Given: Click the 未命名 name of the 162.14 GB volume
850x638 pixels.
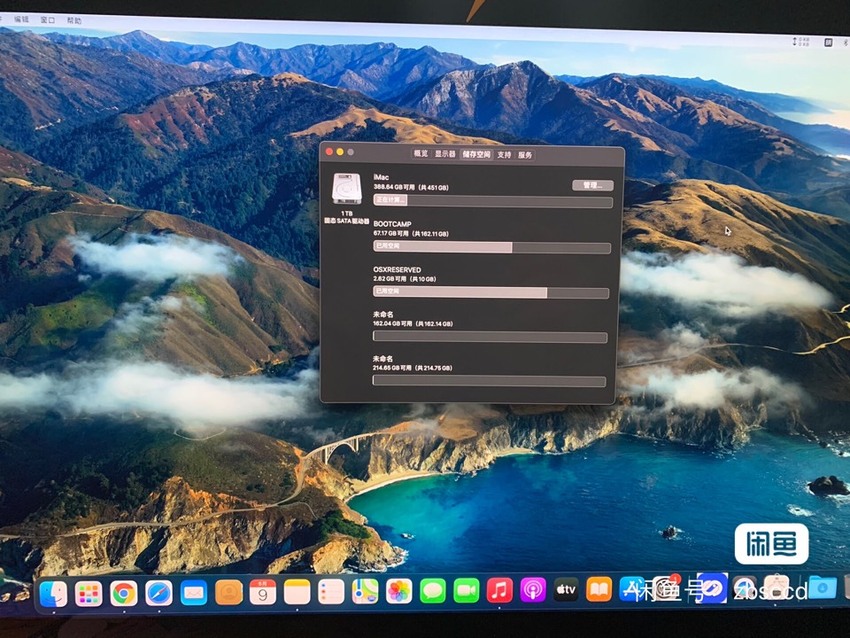Looking at the screenshot, I should (383, 314).
